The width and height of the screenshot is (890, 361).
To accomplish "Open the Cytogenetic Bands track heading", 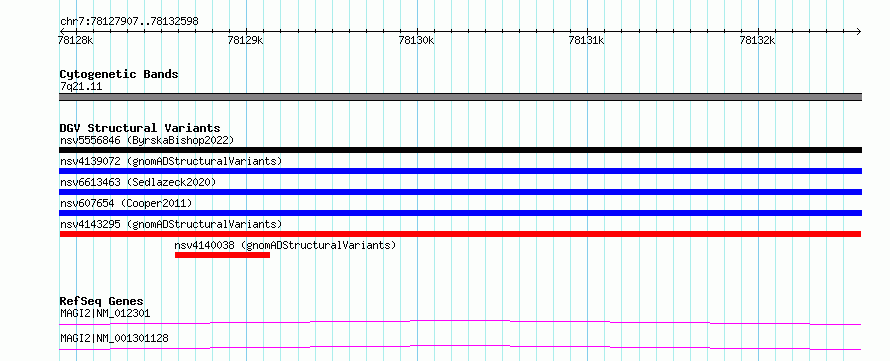I will [119, 74].
